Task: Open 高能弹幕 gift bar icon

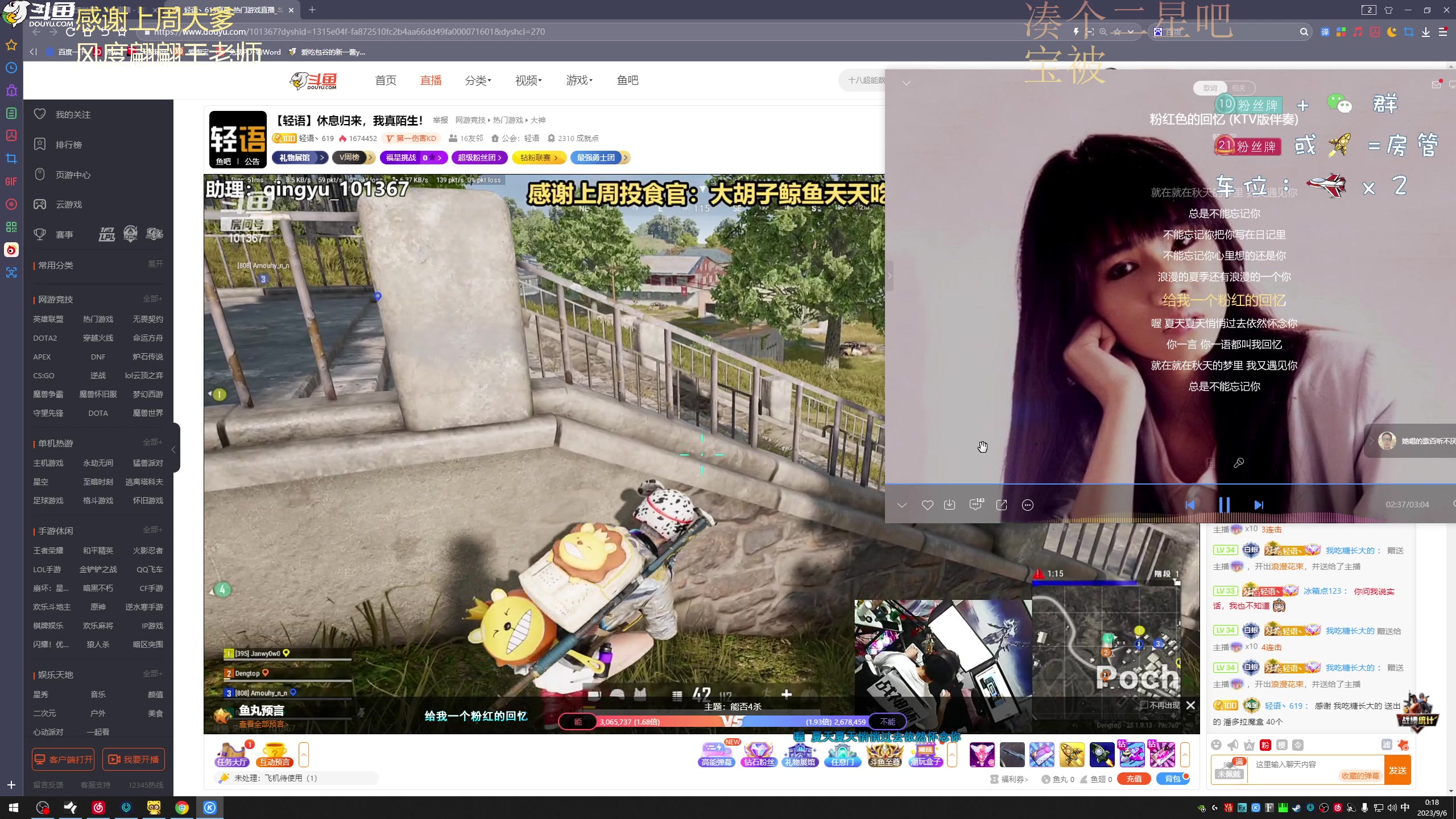Action: click(x=717, y=755)
